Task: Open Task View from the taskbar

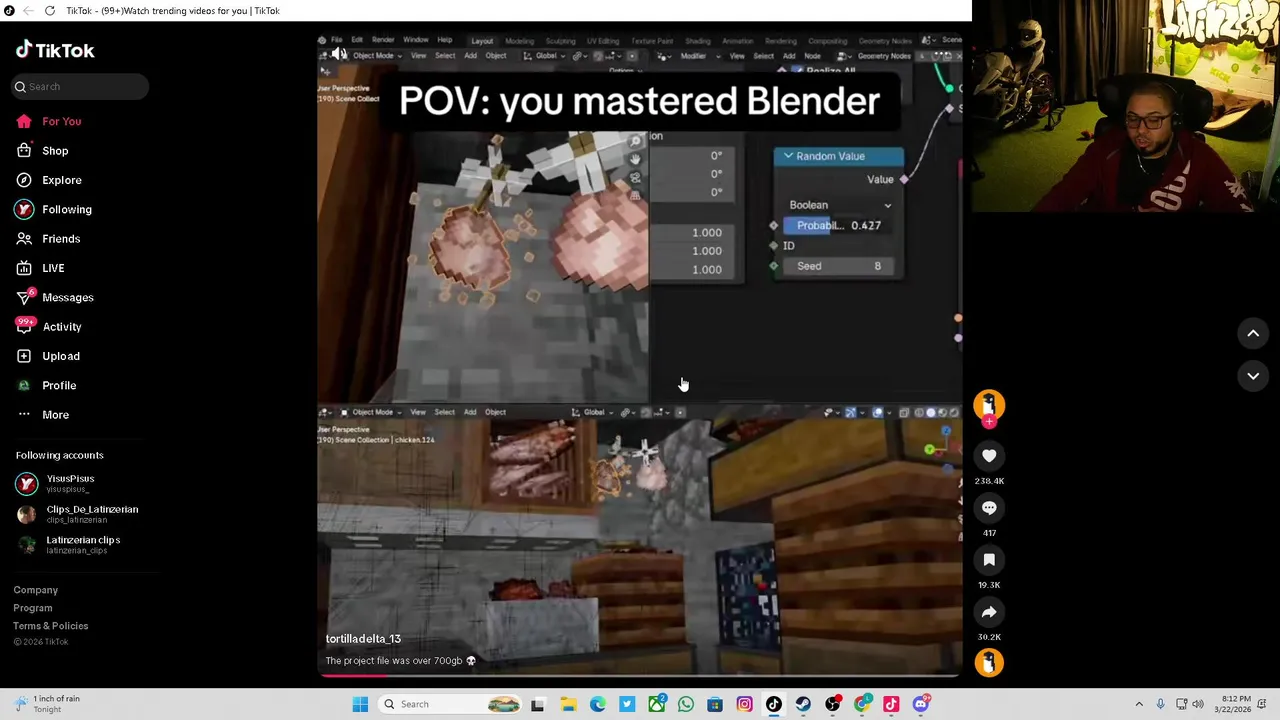Action: pyautogui.click(x=537, y=704)
